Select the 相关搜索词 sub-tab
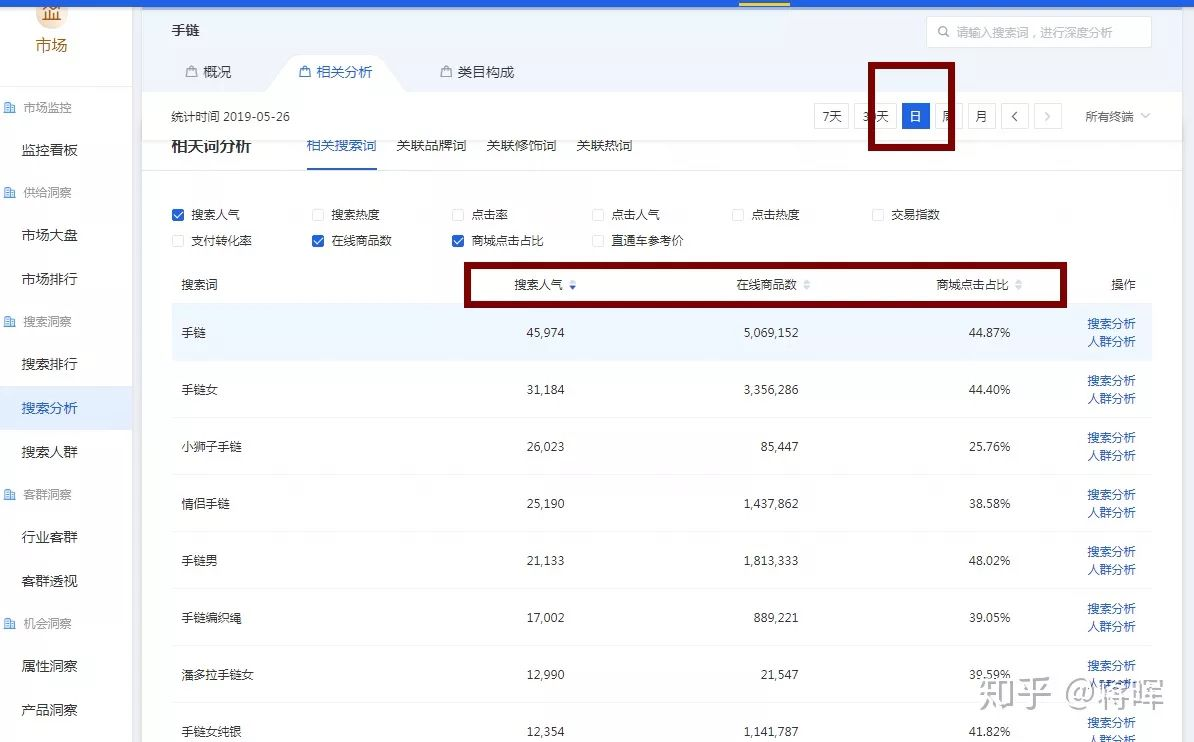 click(341, 146)
